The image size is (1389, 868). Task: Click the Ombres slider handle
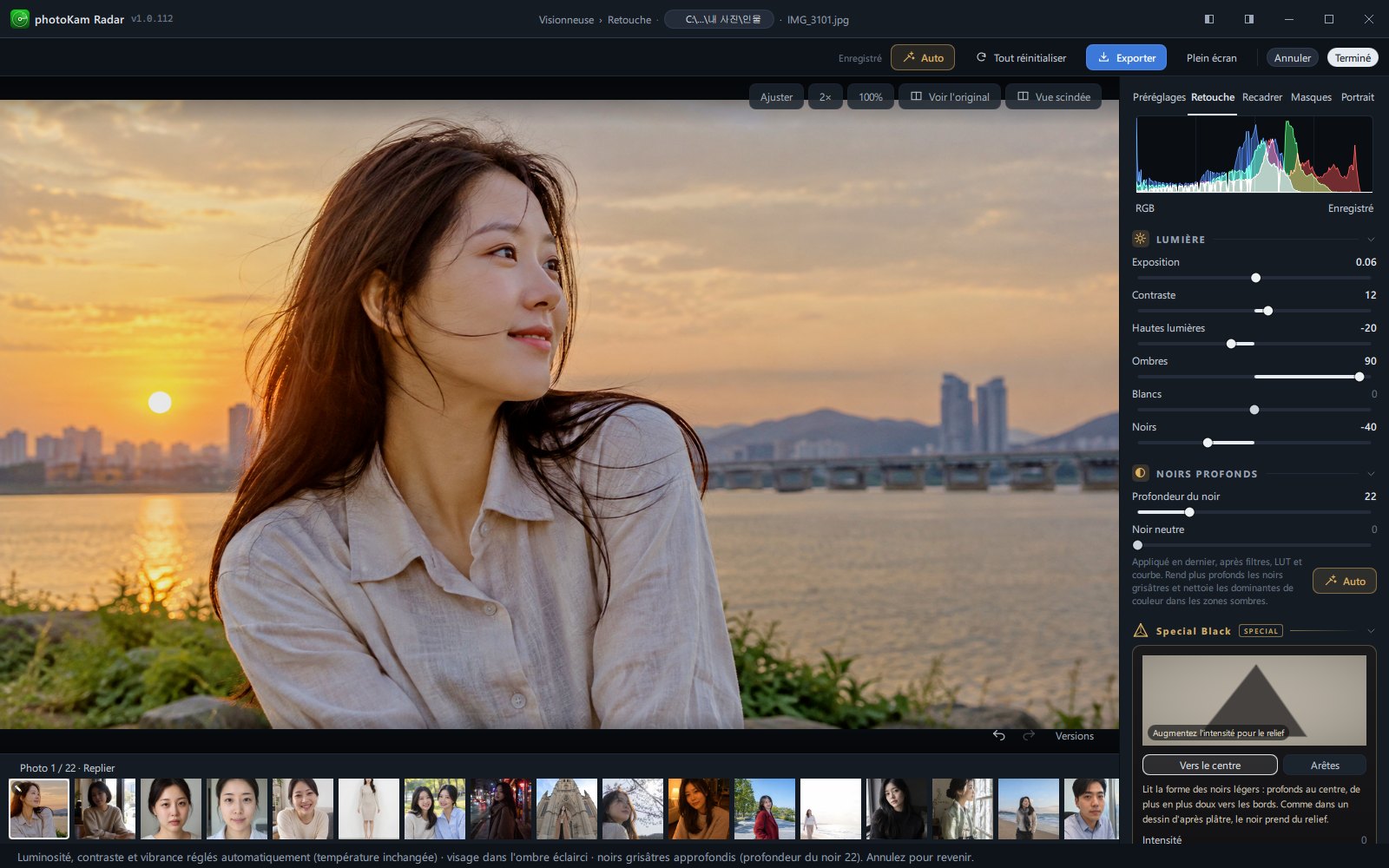(1359, 377)
